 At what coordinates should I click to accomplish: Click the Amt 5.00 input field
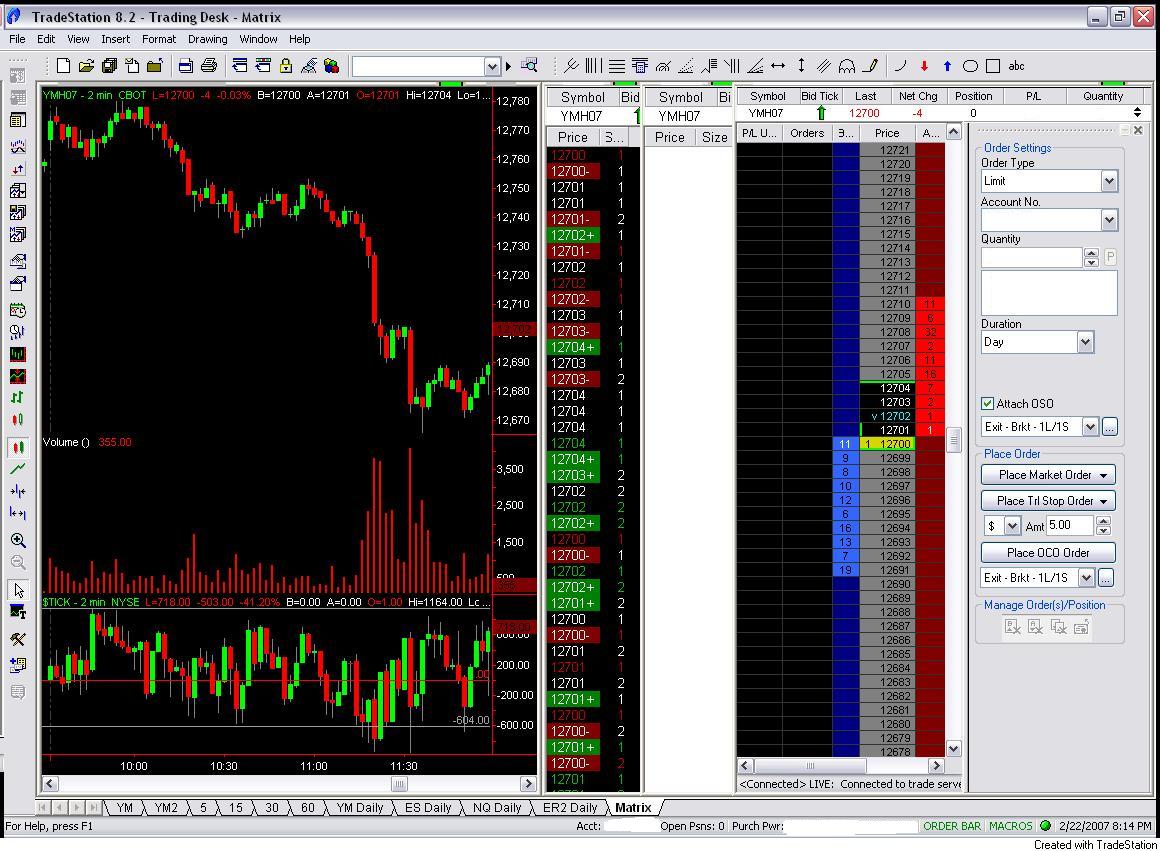(x=1070, y=525)
